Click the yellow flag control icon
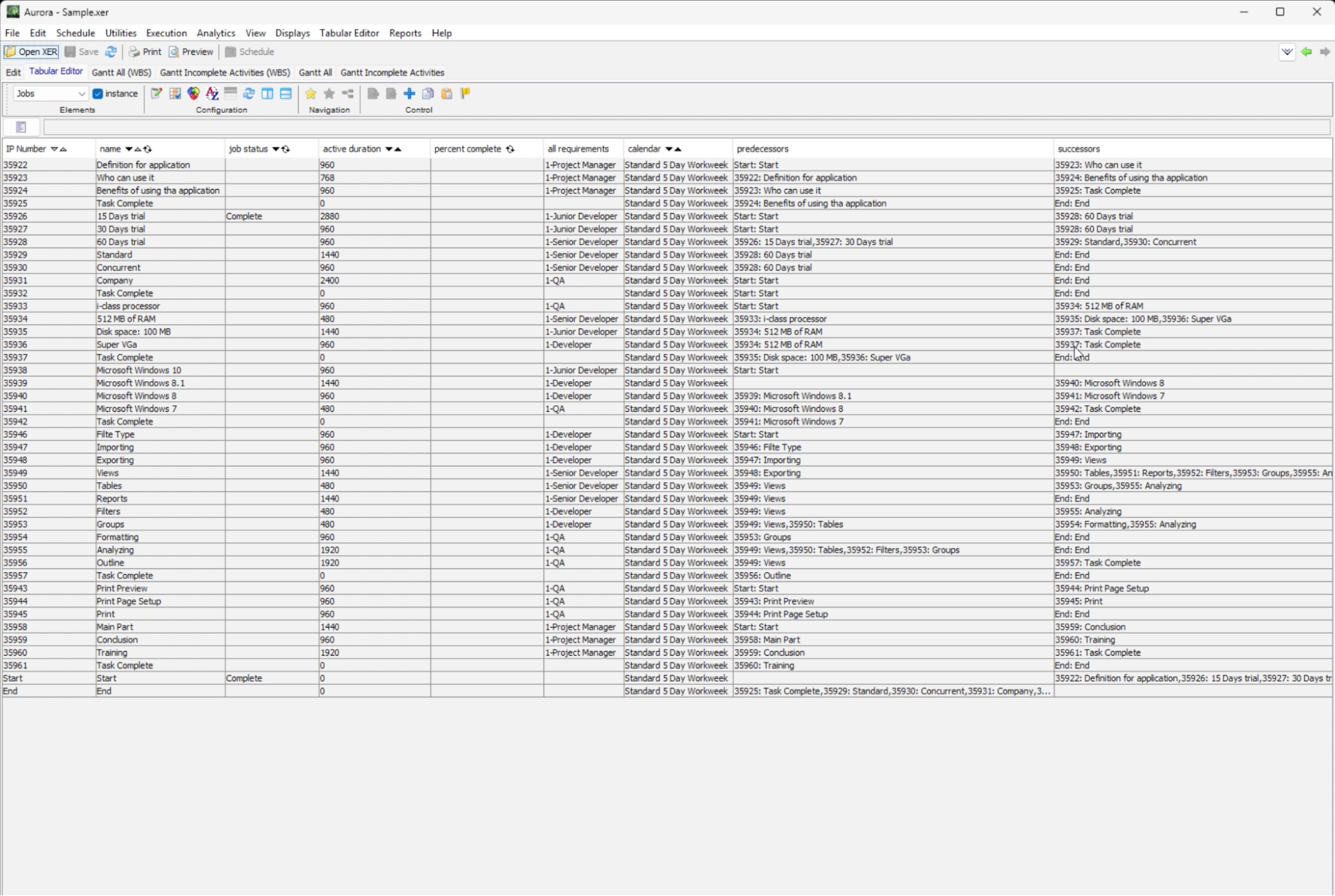 tap(465, 93)
